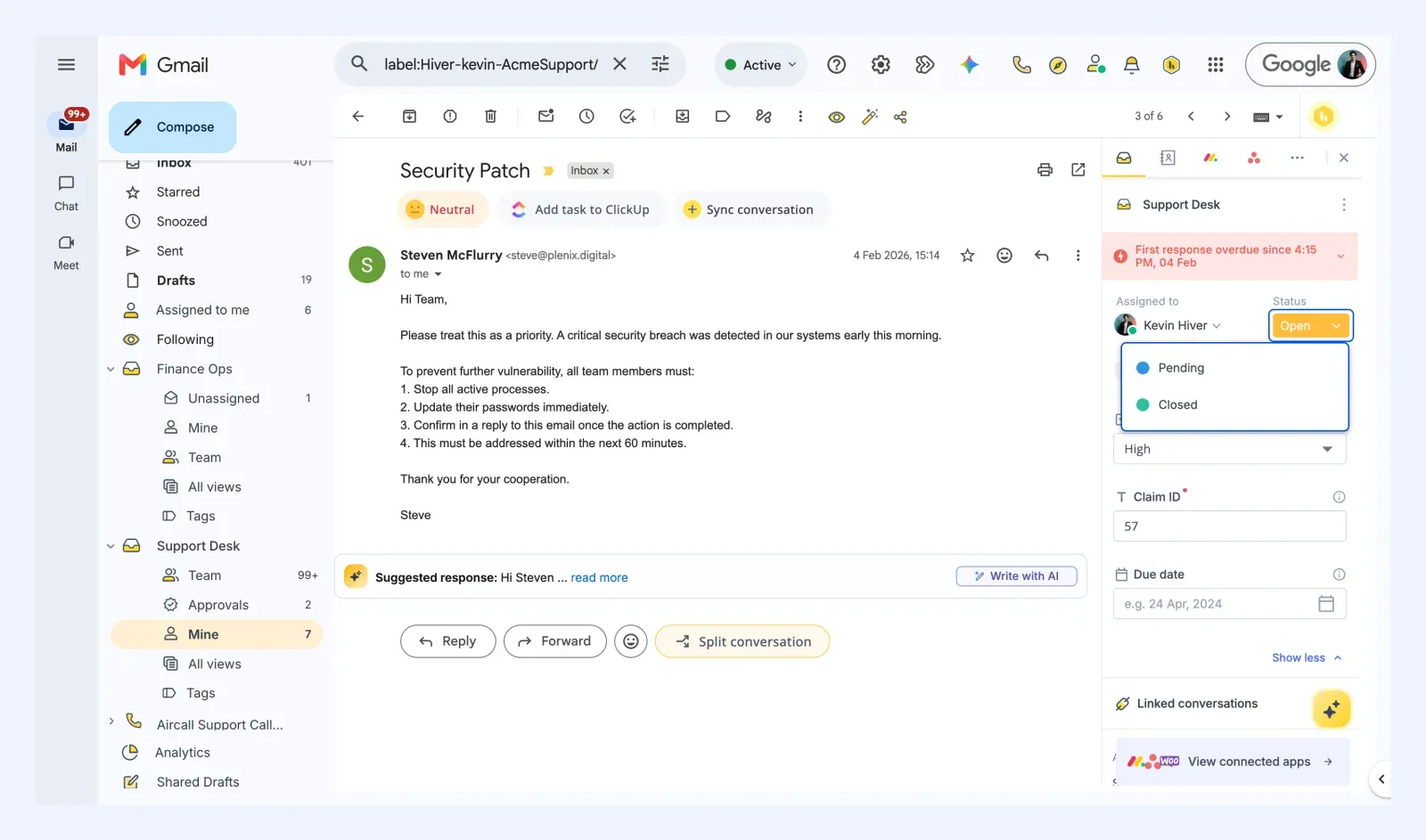Click the Forward button
This screenshot has height=840, width=1426.
[554, 641]
